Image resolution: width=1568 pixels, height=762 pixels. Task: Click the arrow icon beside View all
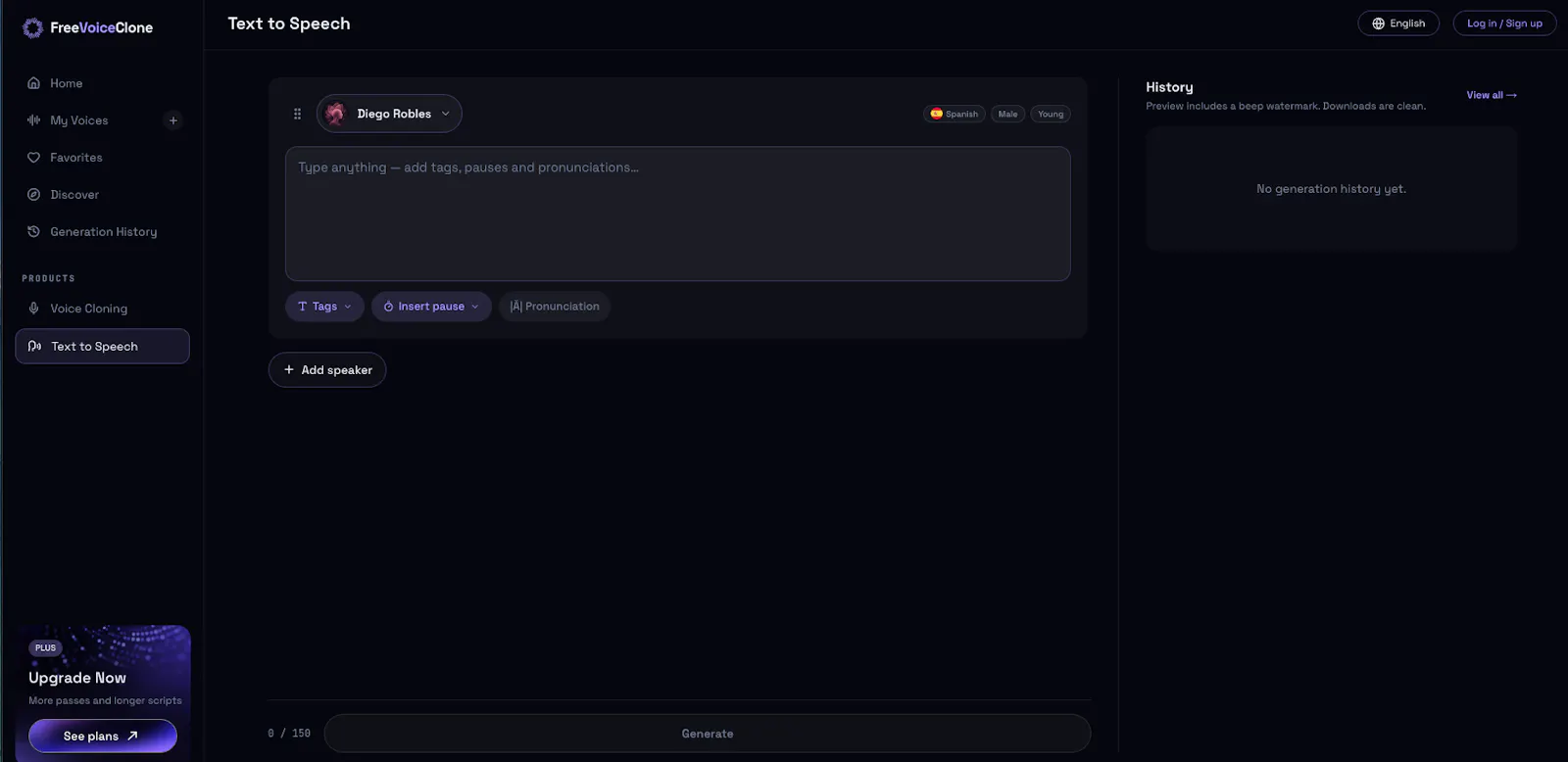coord(1511,95)
